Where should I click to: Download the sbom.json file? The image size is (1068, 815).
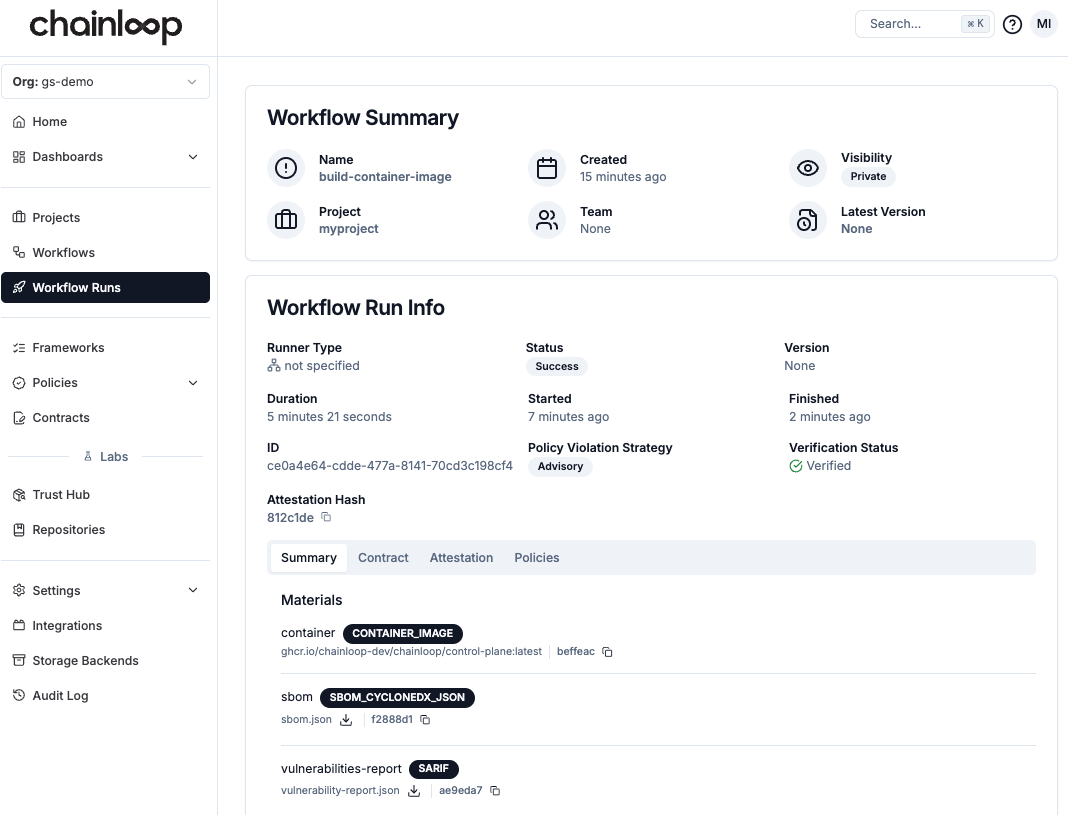click(x=346, y=720)
